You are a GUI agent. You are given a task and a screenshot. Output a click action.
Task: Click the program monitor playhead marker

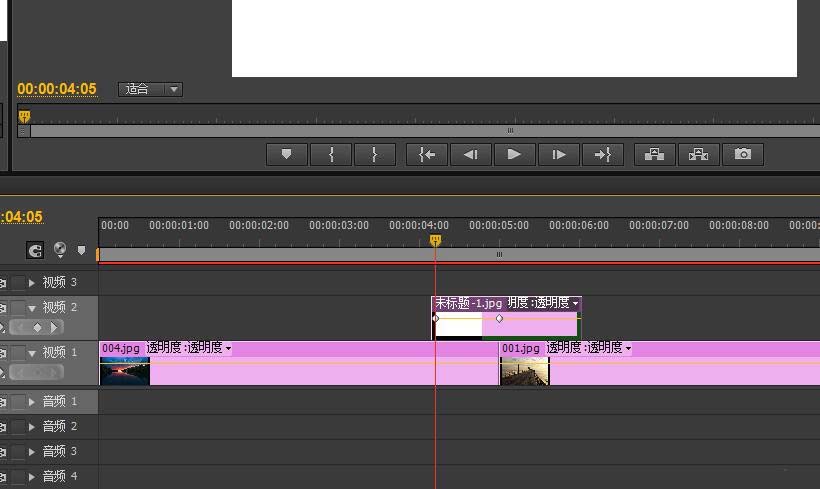click(x=24, y=116)
